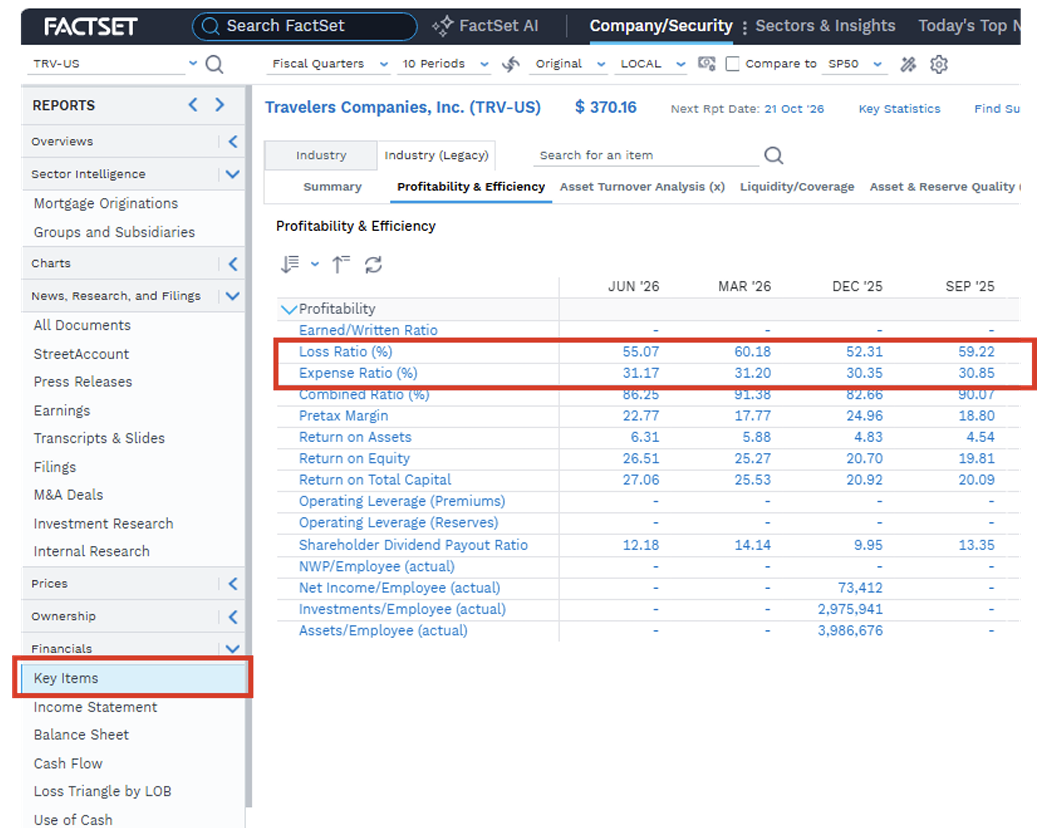1050x839 pixels.
Task: Click the FactSet AI button
Action: pos(485,26)
